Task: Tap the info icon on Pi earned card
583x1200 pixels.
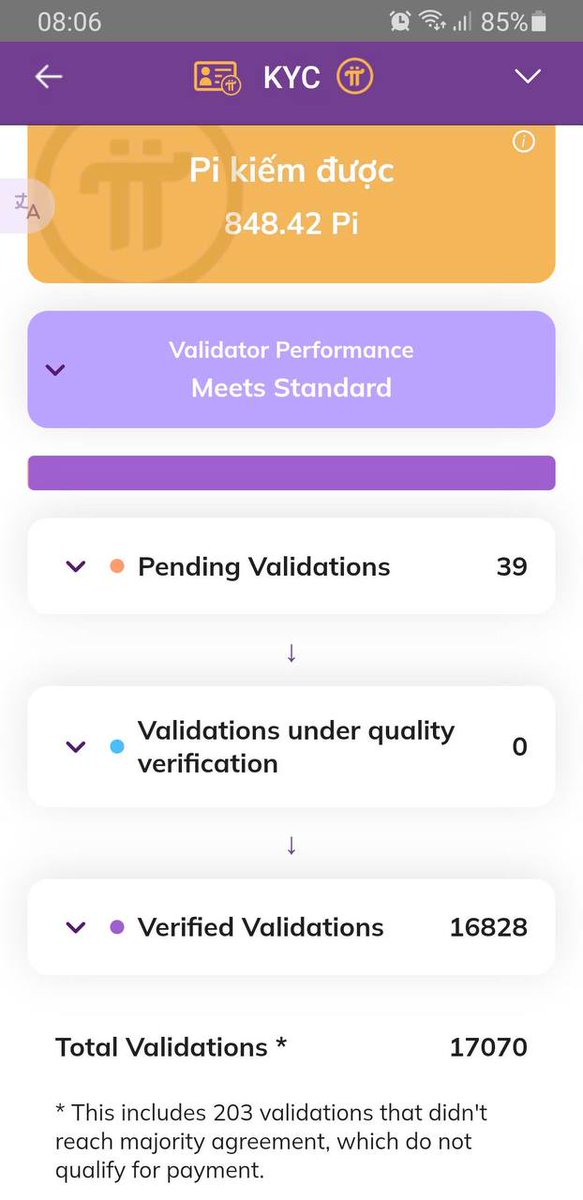Action: point(523,142)
